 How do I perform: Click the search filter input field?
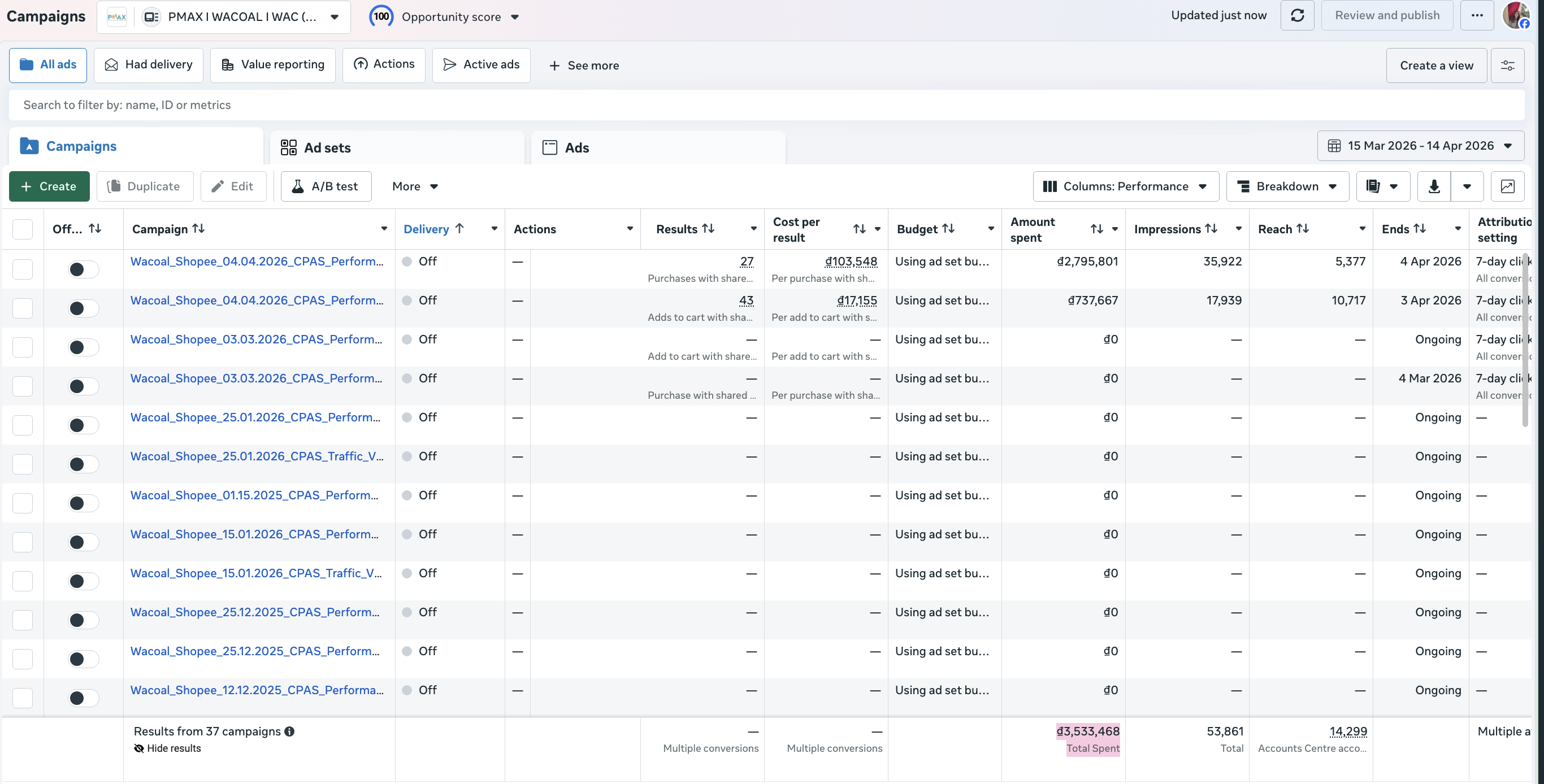(766, 105)
